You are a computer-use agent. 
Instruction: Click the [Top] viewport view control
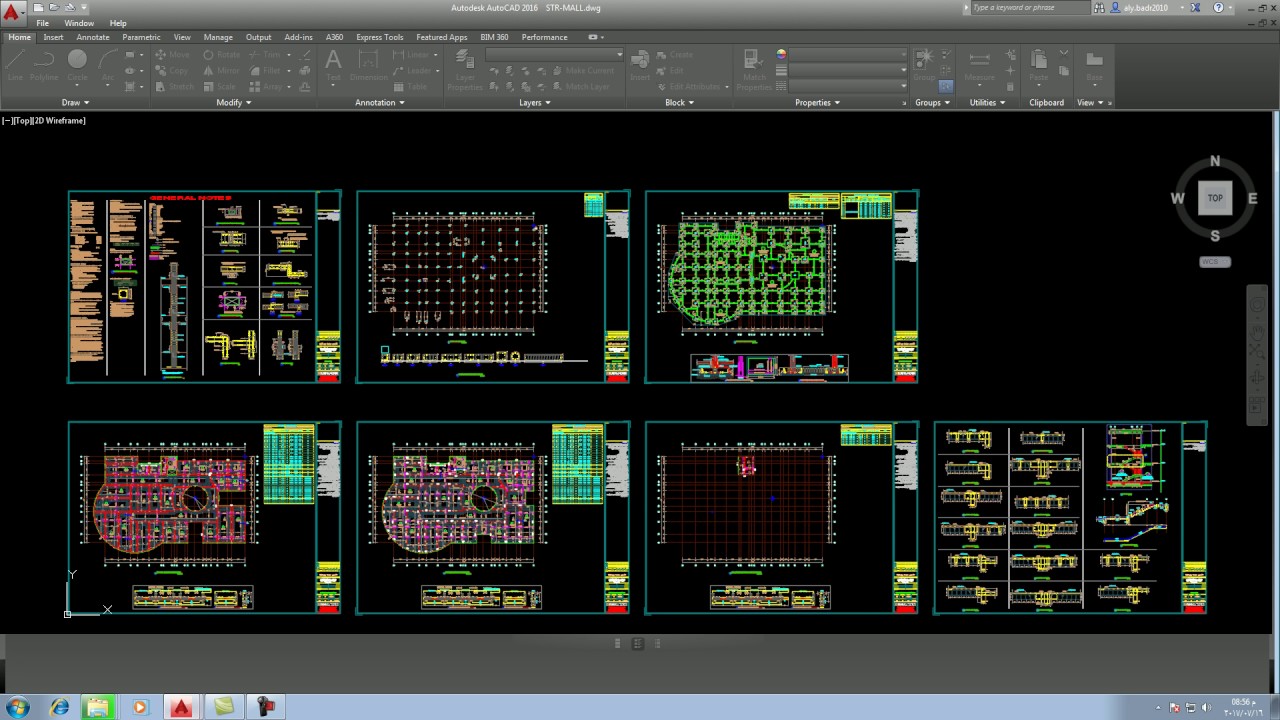click(23, 121)
